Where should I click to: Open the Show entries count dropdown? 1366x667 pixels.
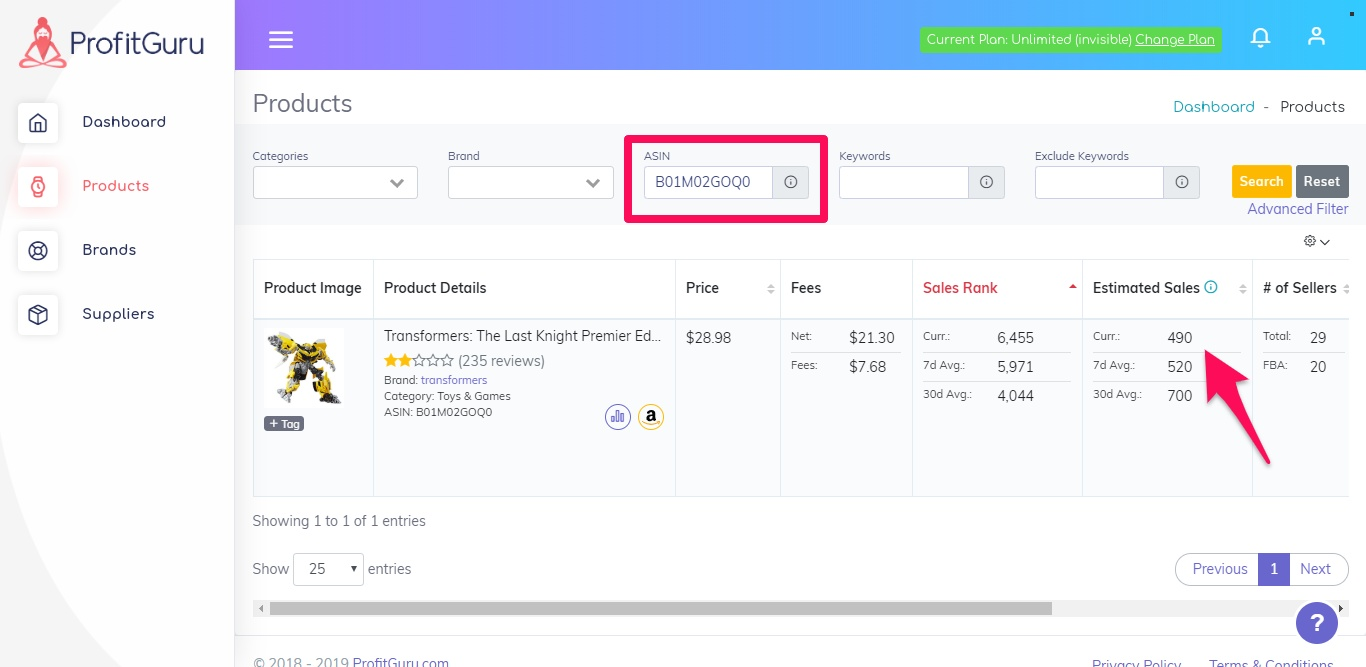tap(328, 569)
